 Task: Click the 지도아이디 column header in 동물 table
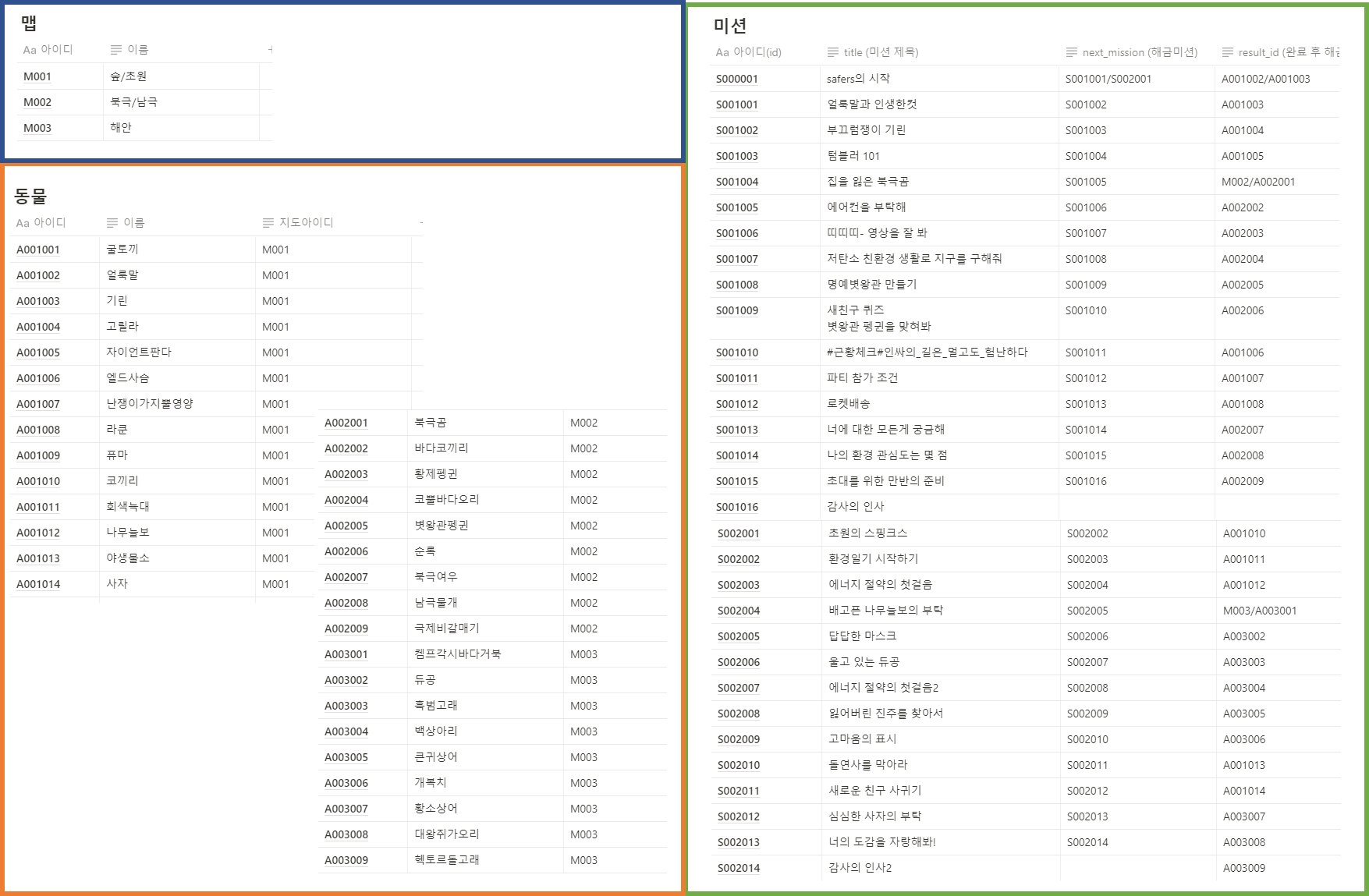click(298, 223)
